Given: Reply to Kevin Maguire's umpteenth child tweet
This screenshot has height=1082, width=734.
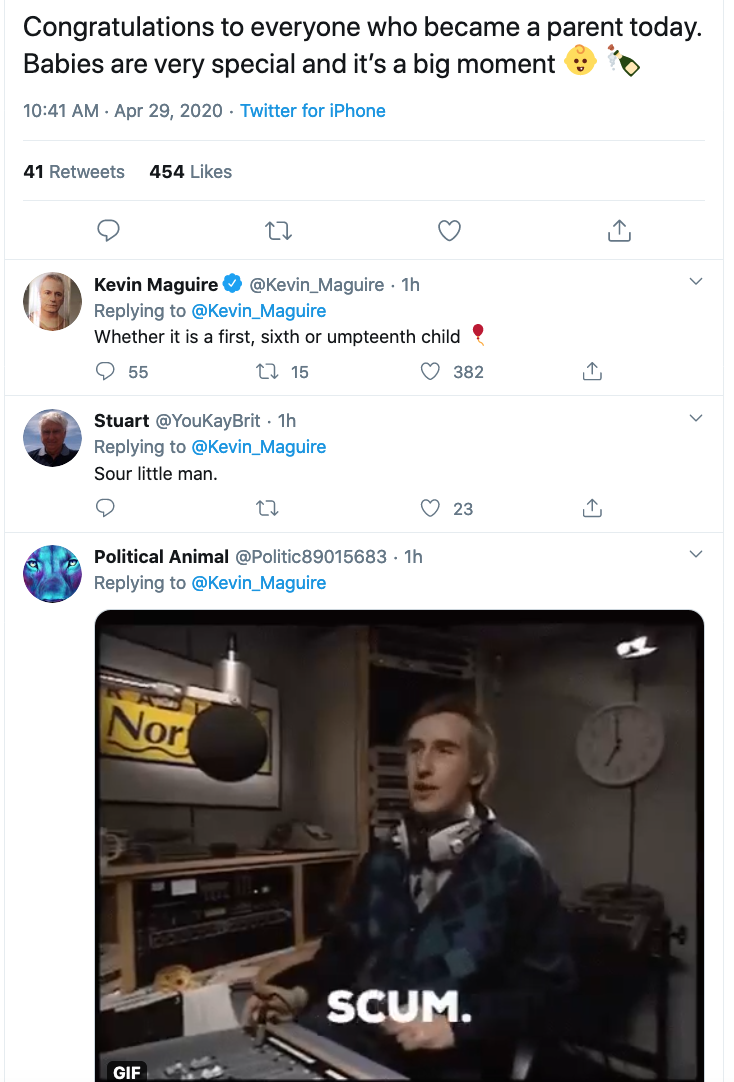Looking at the screenshot, I should coord(106,372).
